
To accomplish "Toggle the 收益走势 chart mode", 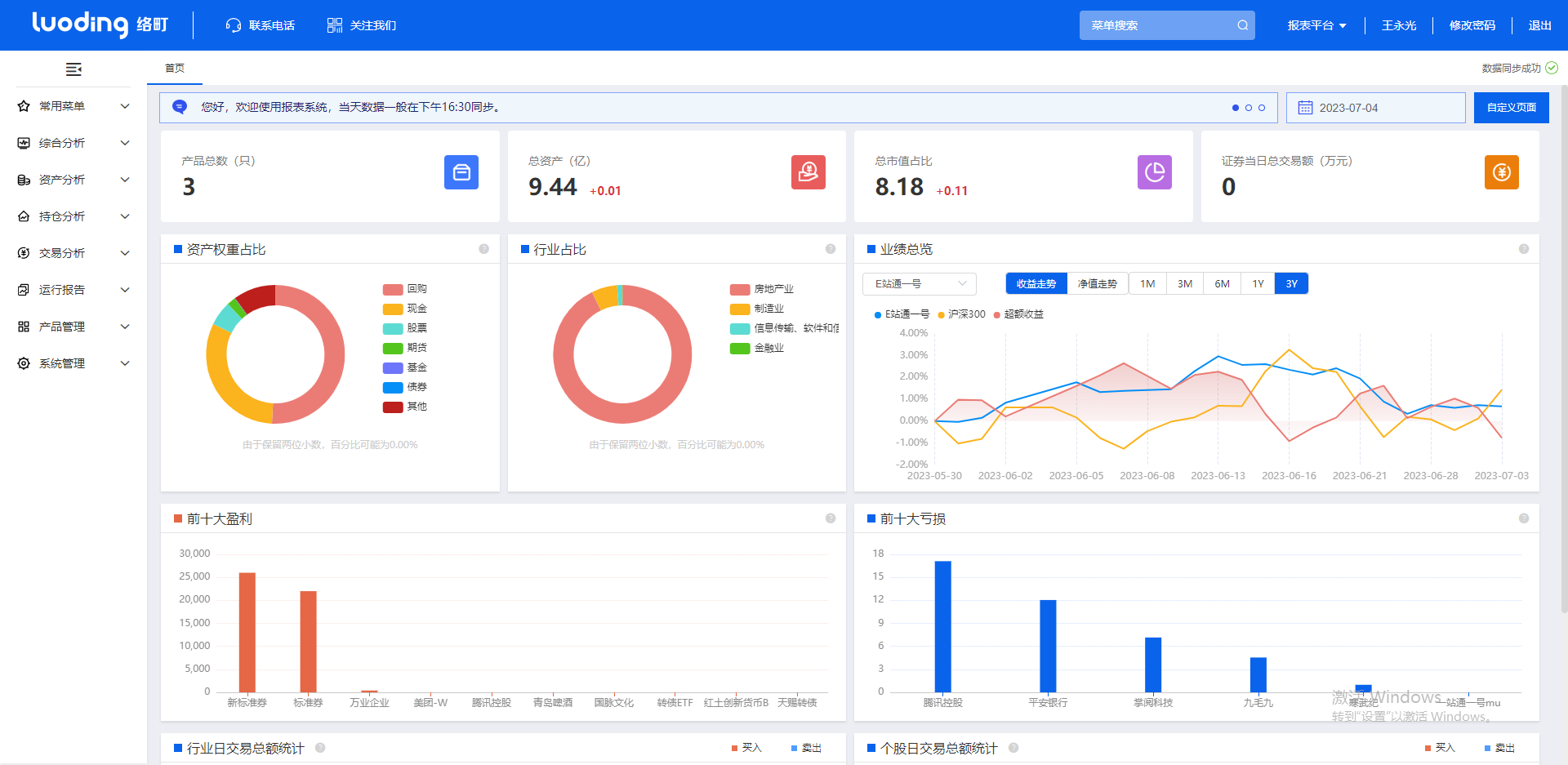I will tap(1036, 283).
